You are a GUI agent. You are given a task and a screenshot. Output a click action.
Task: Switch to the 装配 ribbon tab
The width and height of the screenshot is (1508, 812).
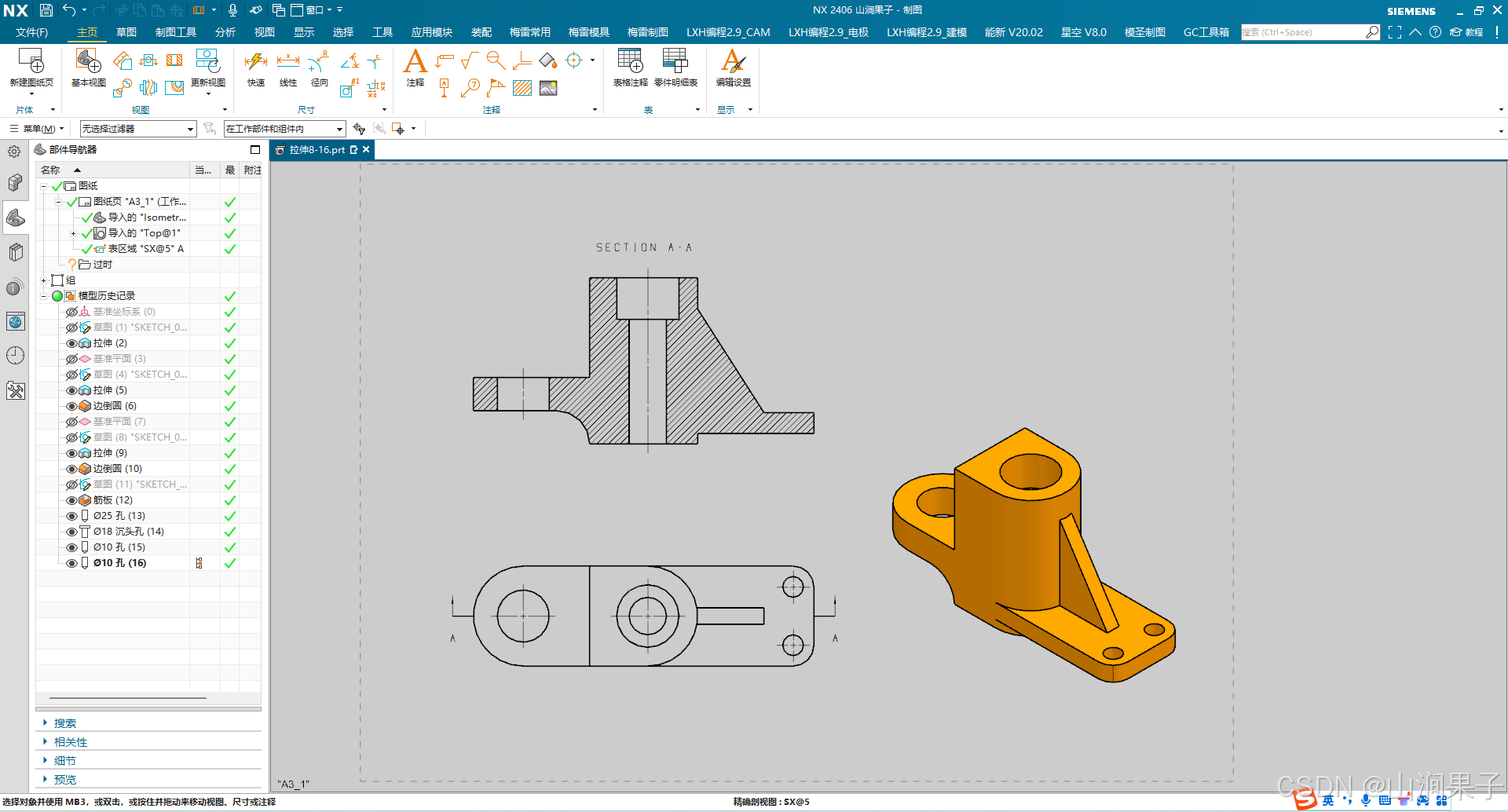[x=481, y=32]
